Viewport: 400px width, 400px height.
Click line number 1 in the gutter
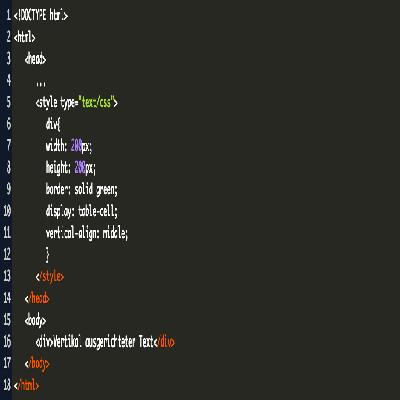8,15
